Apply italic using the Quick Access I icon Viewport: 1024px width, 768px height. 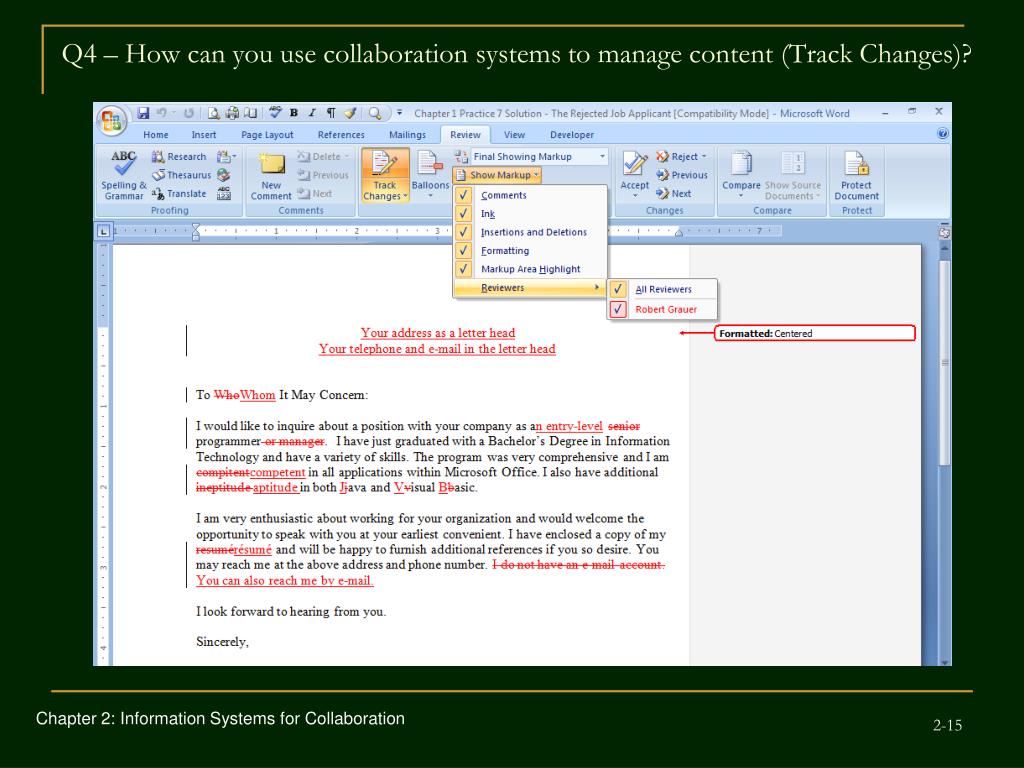tap(312, 113)
